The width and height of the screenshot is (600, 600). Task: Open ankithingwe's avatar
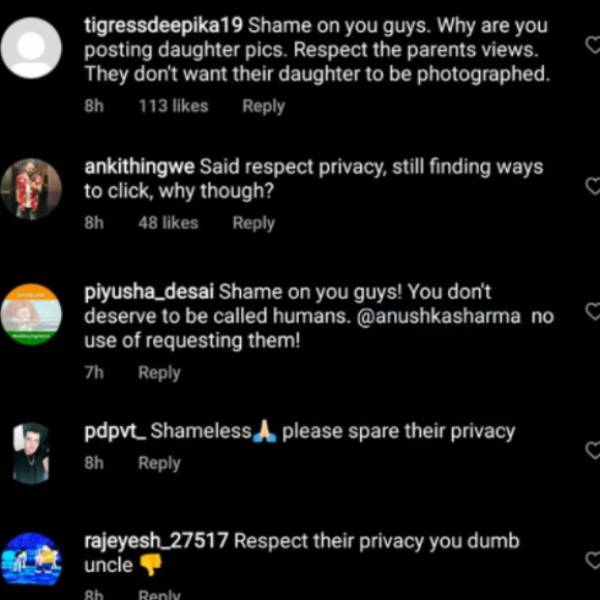[x=31, y=188]
